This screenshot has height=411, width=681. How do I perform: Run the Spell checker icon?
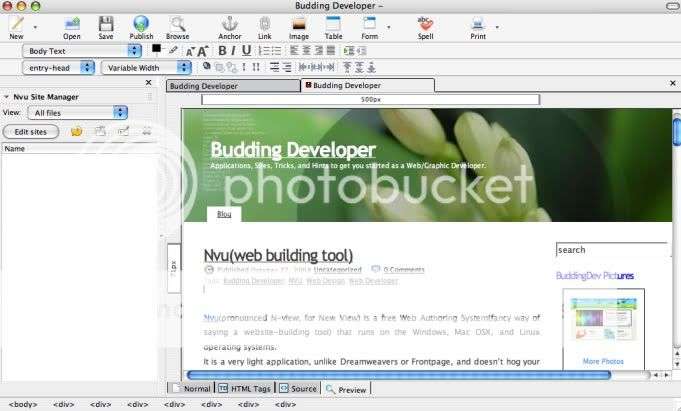click(425, 24)
